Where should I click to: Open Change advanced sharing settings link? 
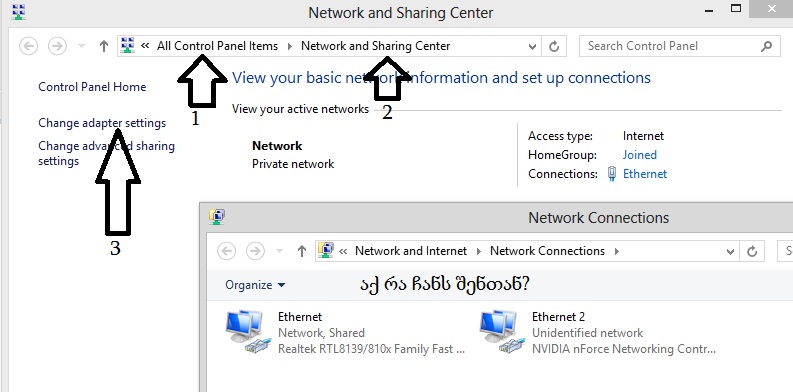pyautogui.click(x=106, y=153)
